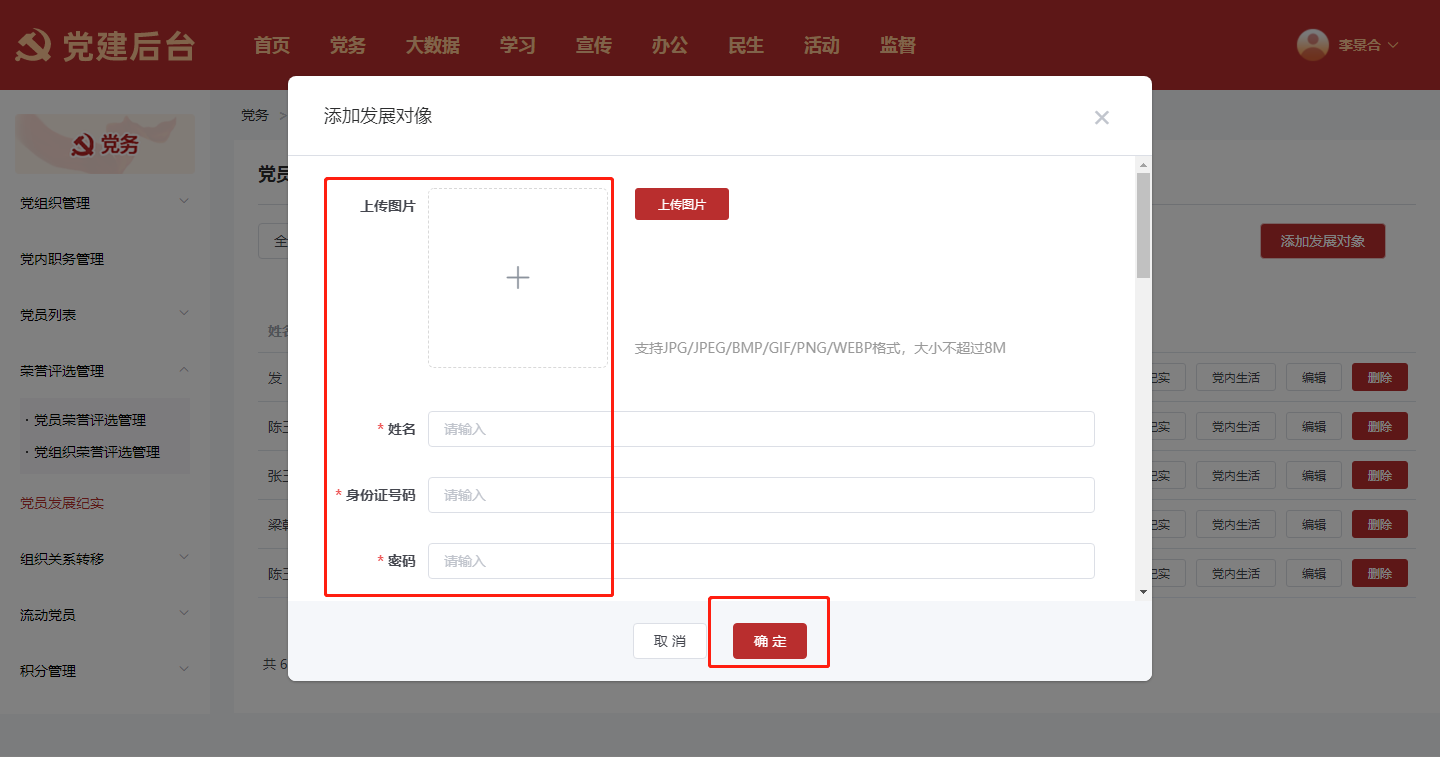
Task: Open 党员荣誉评选管理 in the sidebar
Action: pos(96,420)
